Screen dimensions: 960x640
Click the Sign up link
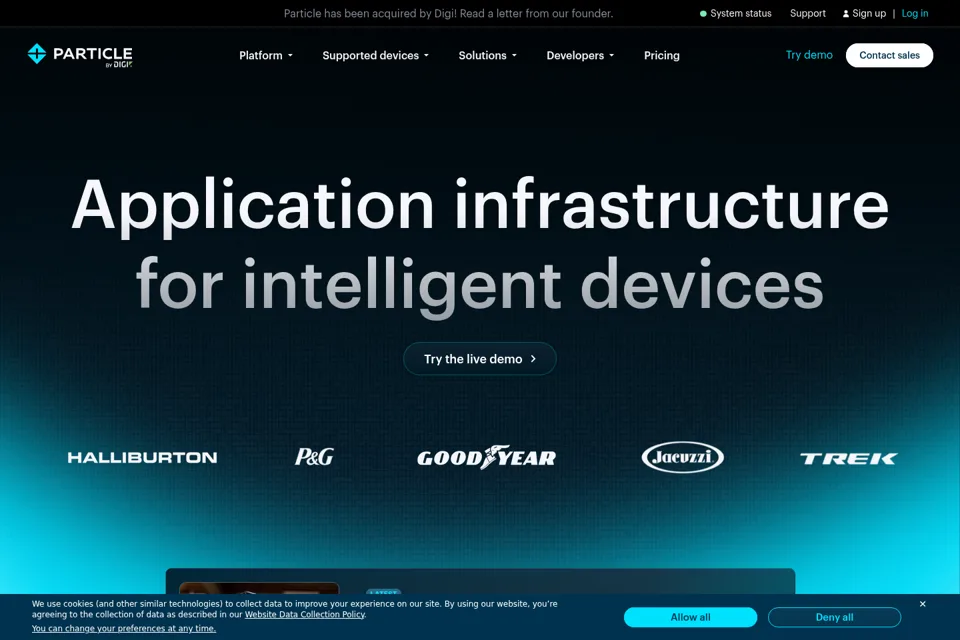(869, 13)
